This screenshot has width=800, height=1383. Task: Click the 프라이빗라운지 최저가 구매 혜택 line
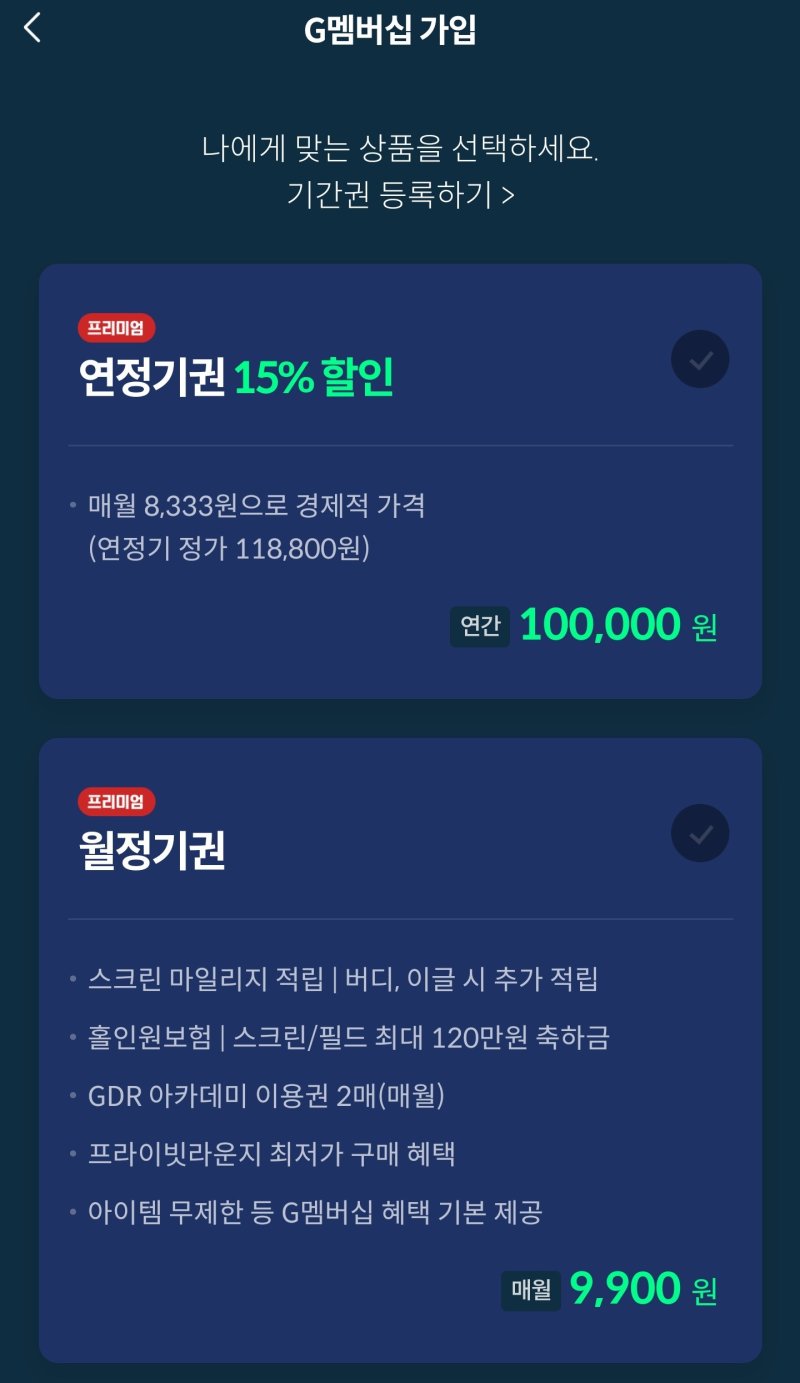click(272, 1154)
